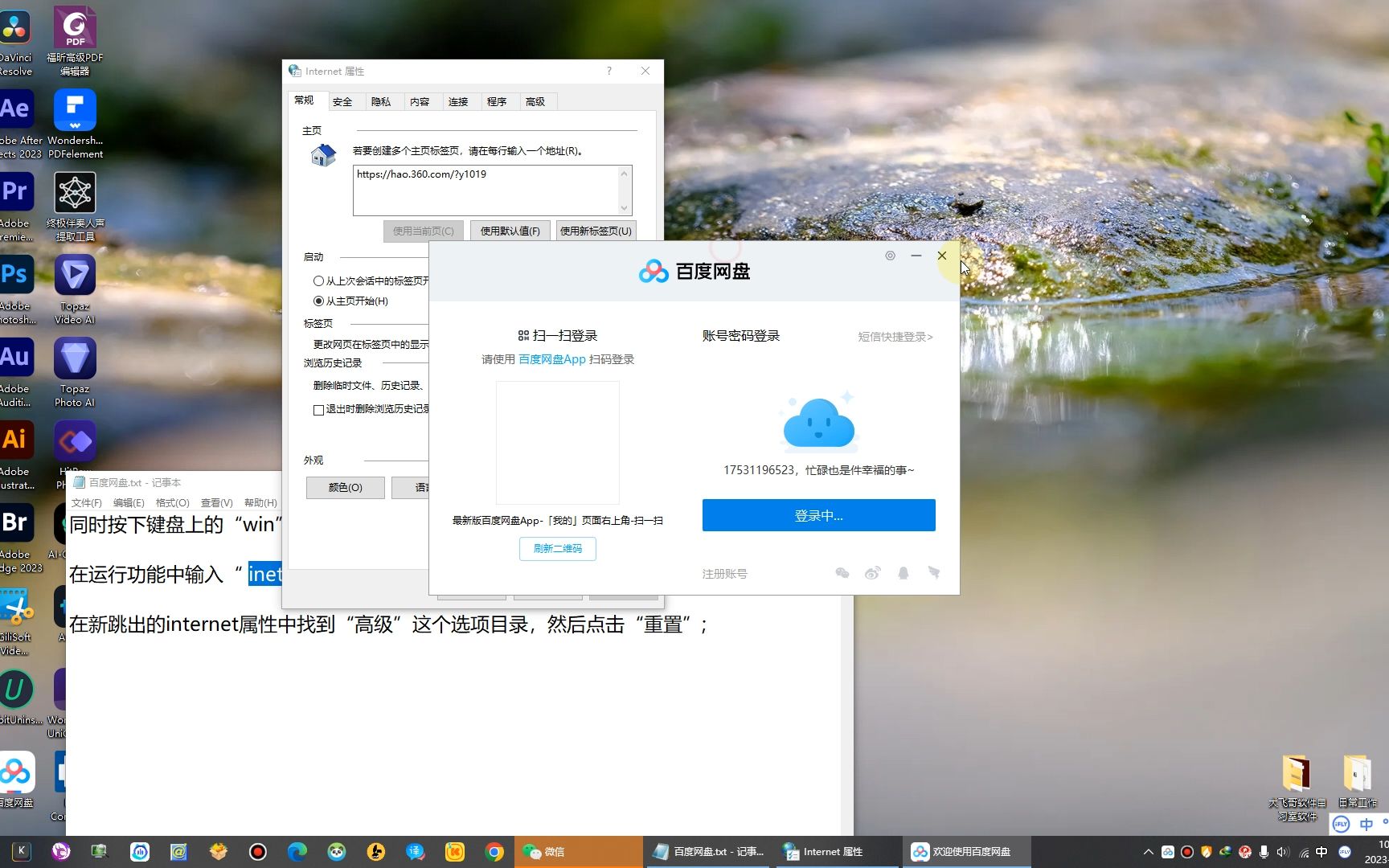Click the QR code area in Baidu login
This screenshot has width=1389, height=868.
[x=558, y=443]
